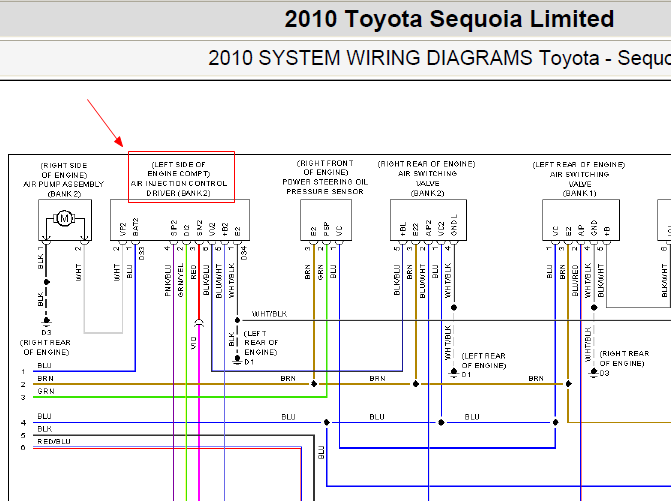
Task: Click the "2010 Toyota Sequoia Limited" title
Action: pos(449,19)
